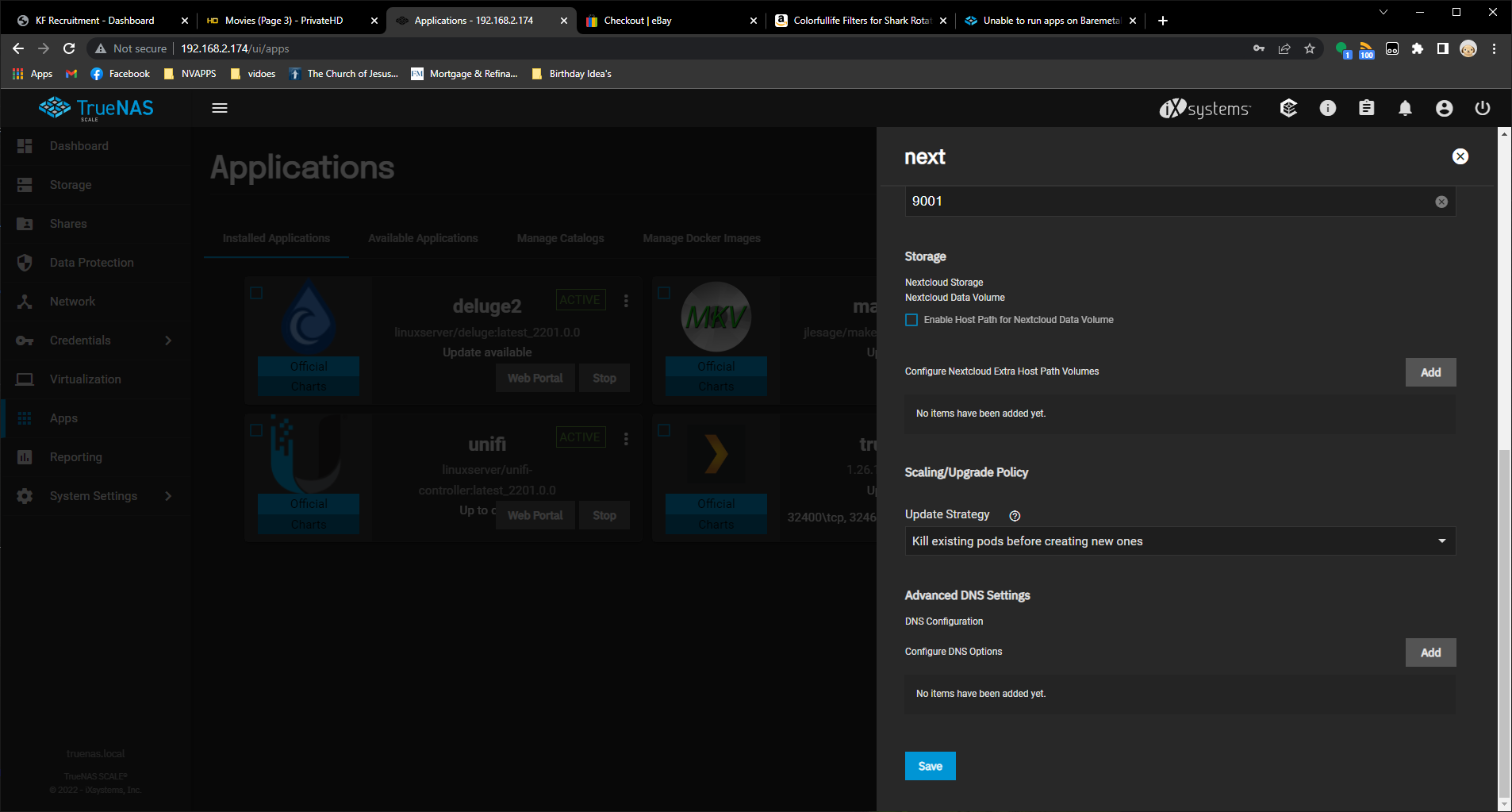
Task: Open deluge2 Web Portal
Action: (535, 378)
